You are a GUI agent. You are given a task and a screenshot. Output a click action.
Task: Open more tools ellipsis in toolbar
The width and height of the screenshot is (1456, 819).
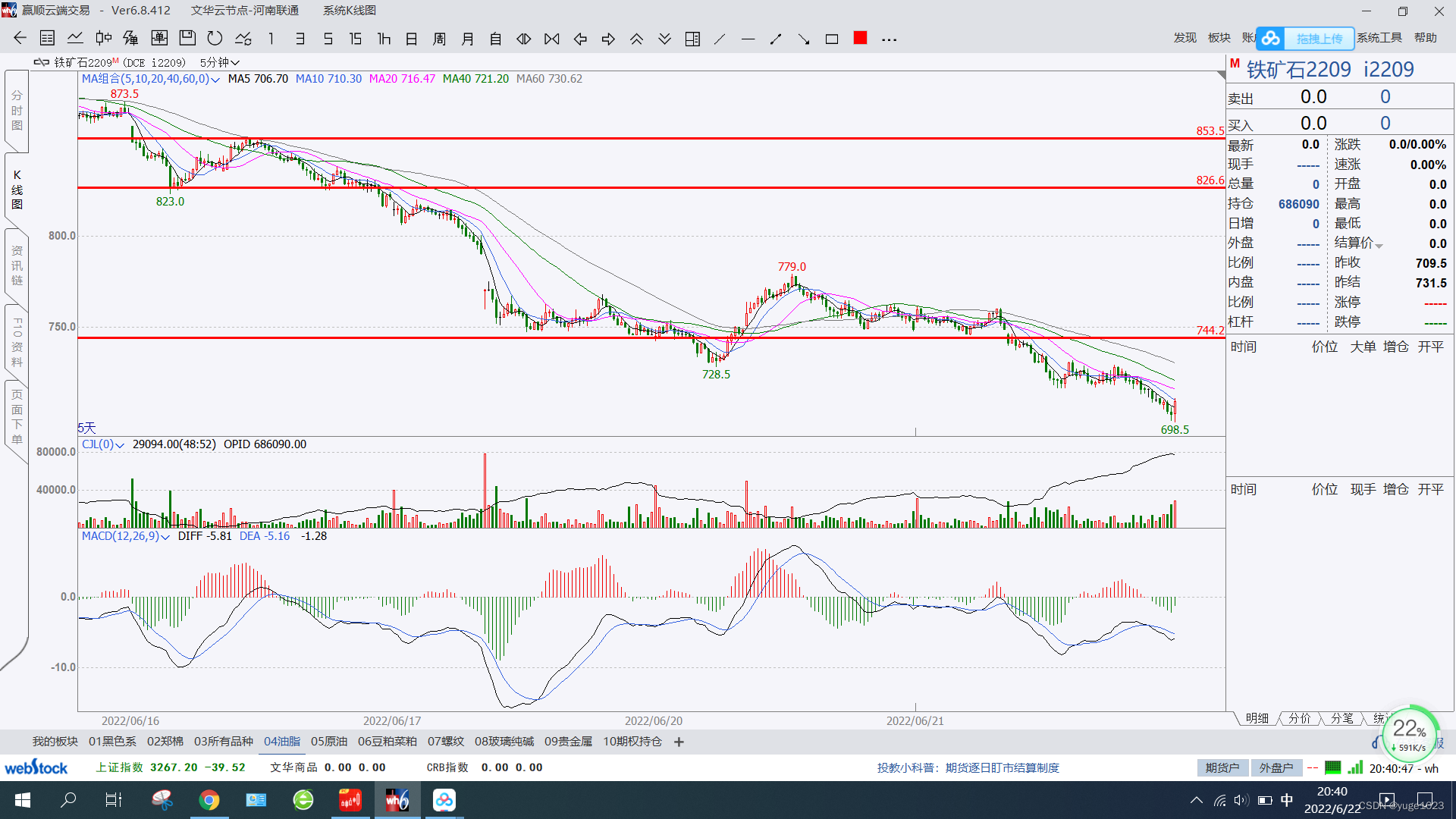click(890, 39)
